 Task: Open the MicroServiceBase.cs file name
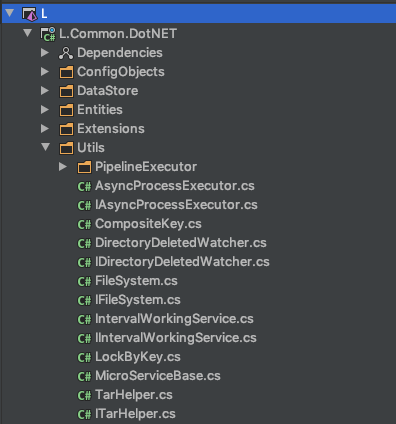[158, 376]
